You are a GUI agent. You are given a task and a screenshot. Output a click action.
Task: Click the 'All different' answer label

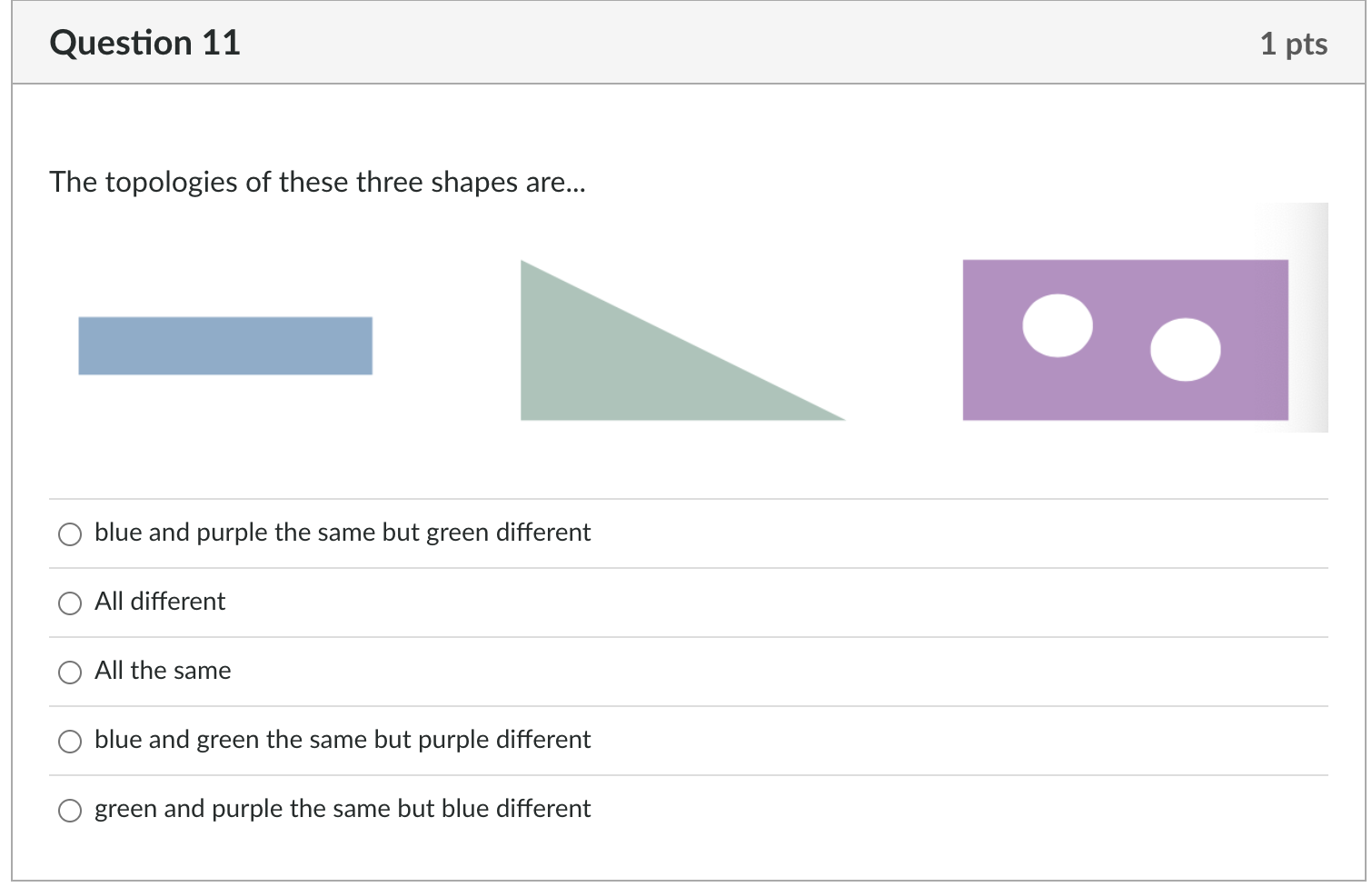pos(160,601)
